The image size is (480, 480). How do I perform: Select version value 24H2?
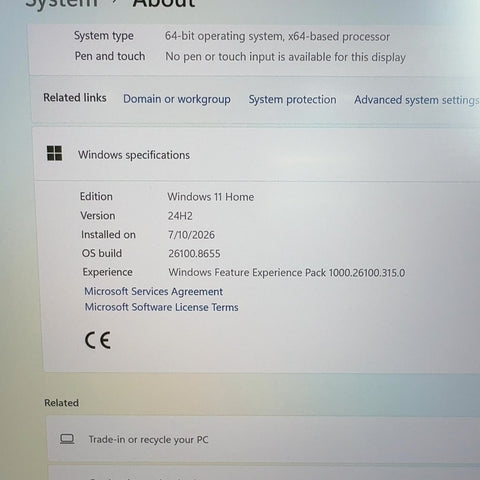180,216
